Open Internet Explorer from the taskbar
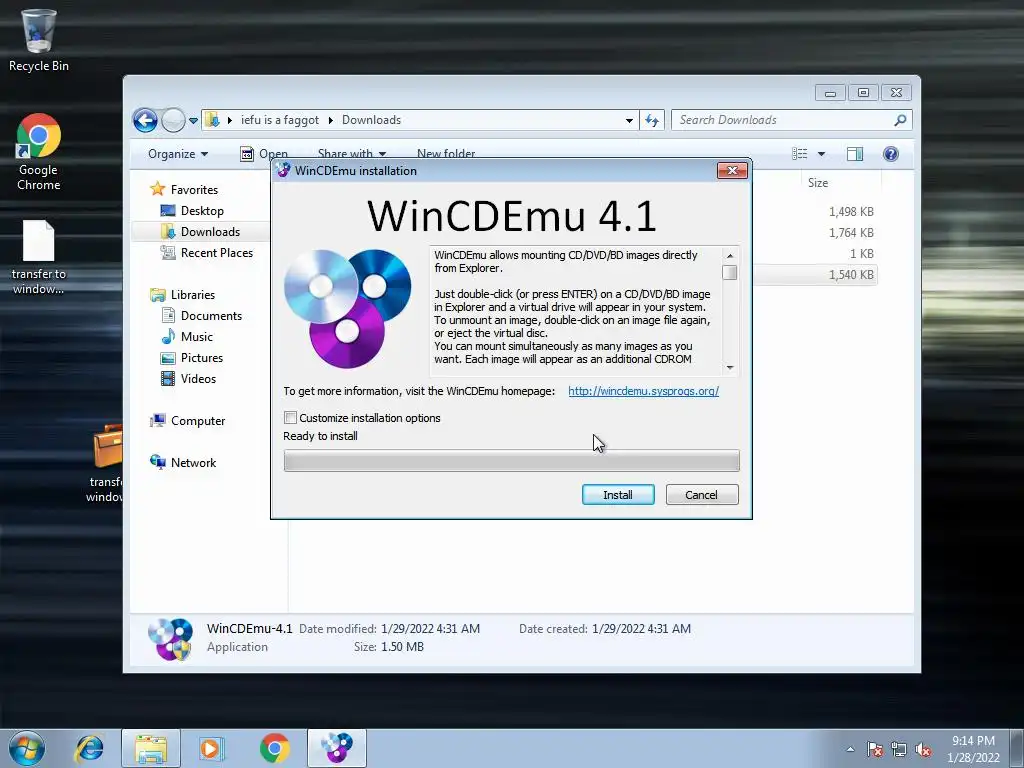 click(89, 748)
